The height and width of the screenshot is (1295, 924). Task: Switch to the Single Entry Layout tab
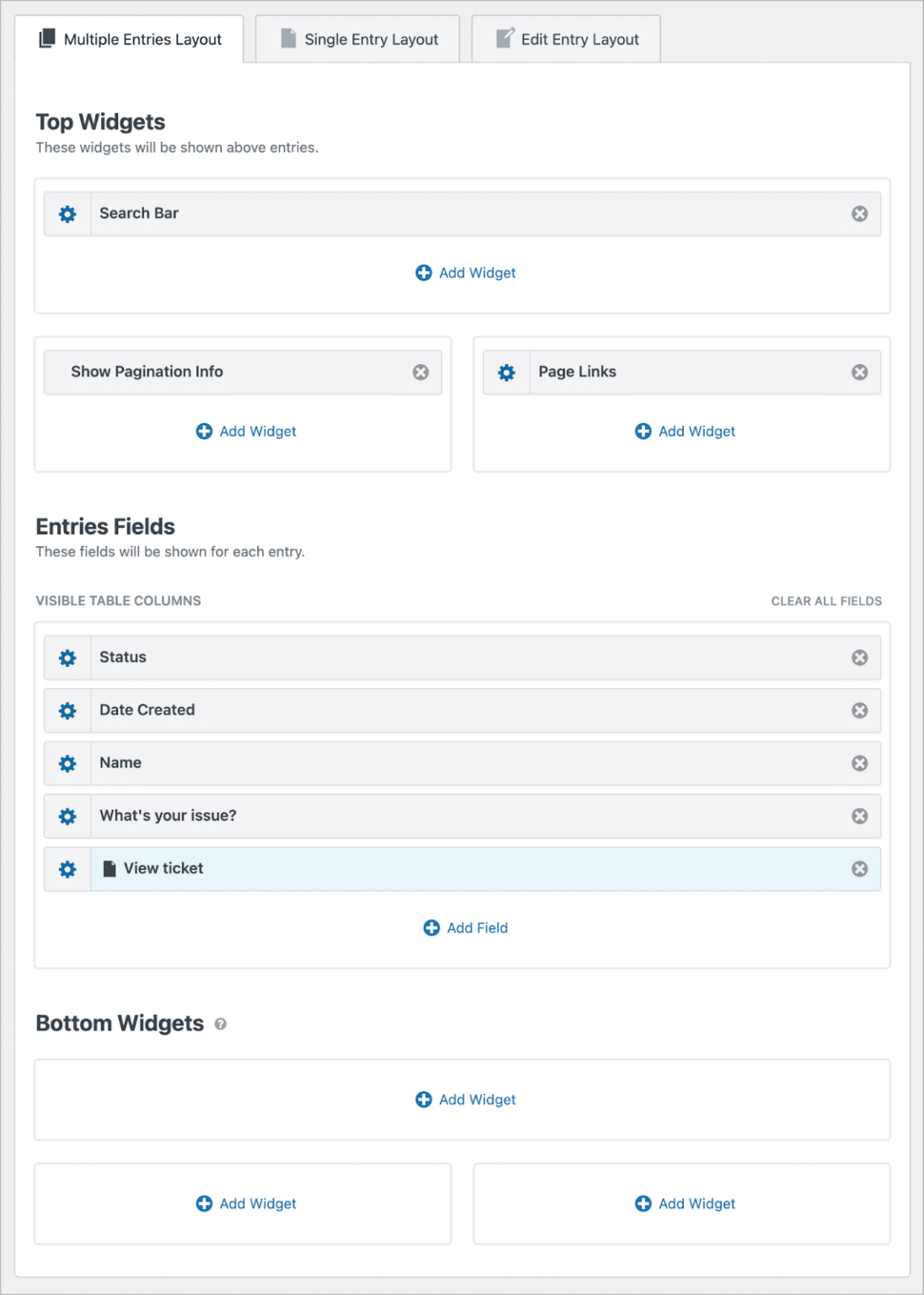tap(357, 39)
